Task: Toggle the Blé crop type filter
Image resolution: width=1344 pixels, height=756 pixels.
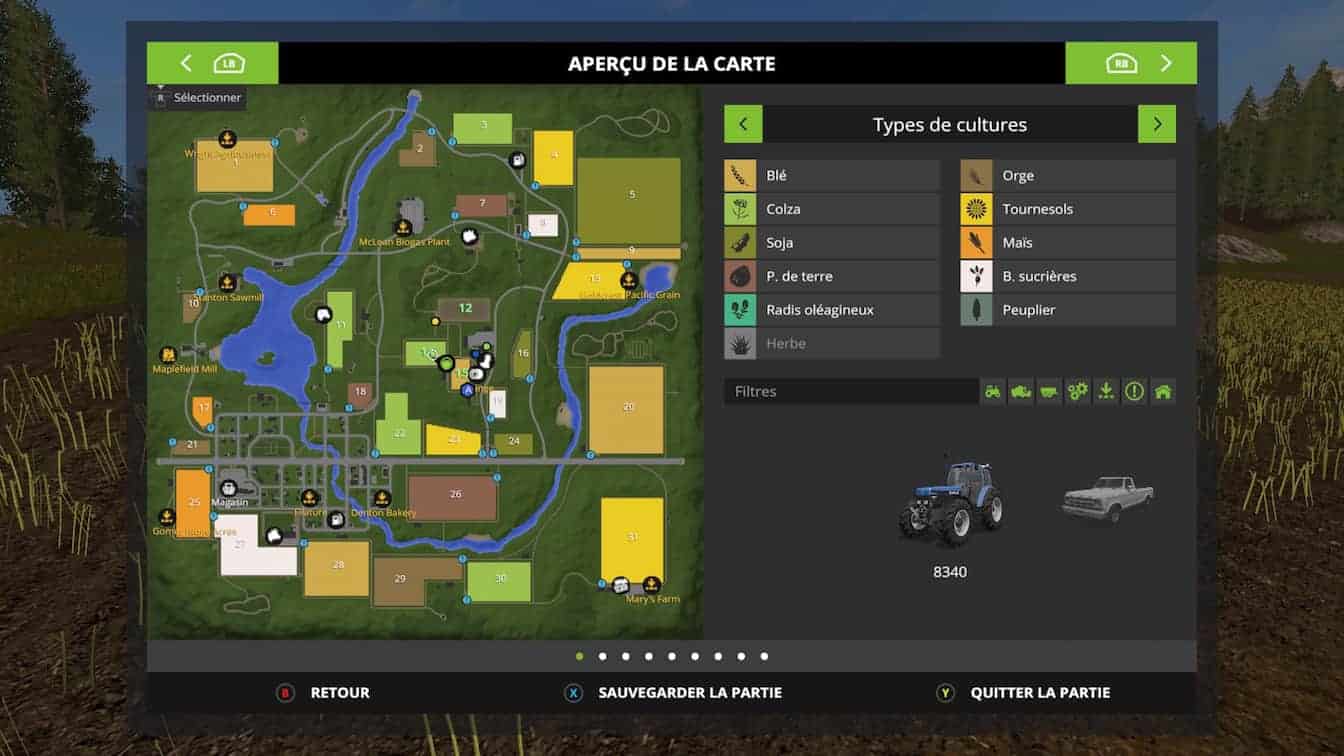Action: pos(831,176)
